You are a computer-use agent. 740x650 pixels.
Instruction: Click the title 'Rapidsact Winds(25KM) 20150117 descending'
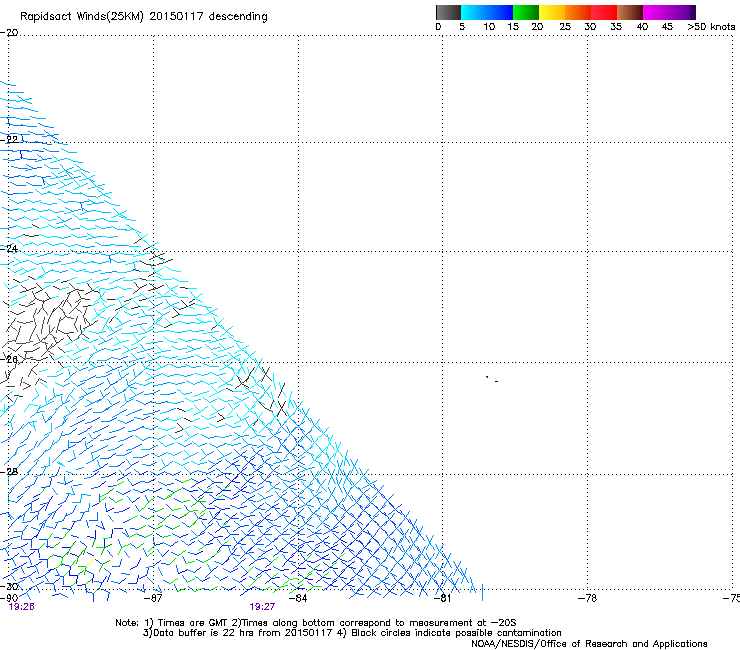point(143,17)
